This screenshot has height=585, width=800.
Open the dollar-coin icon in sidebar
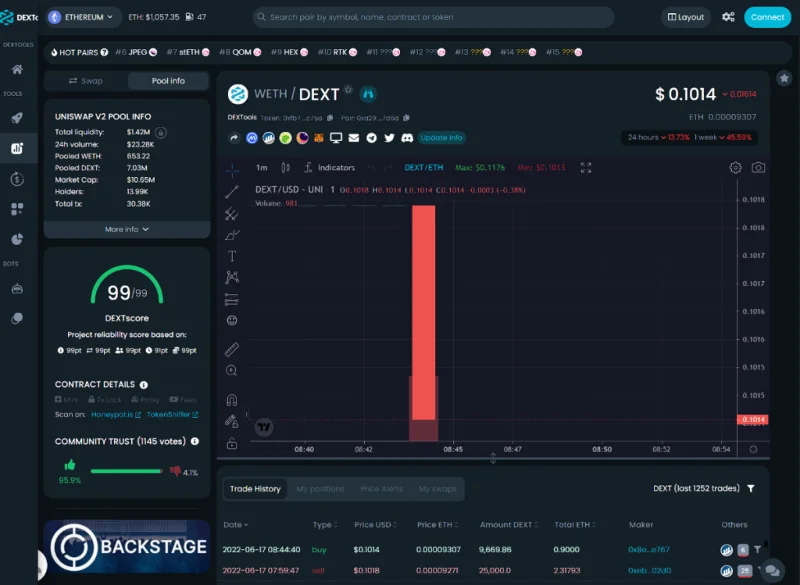point(17,179)
